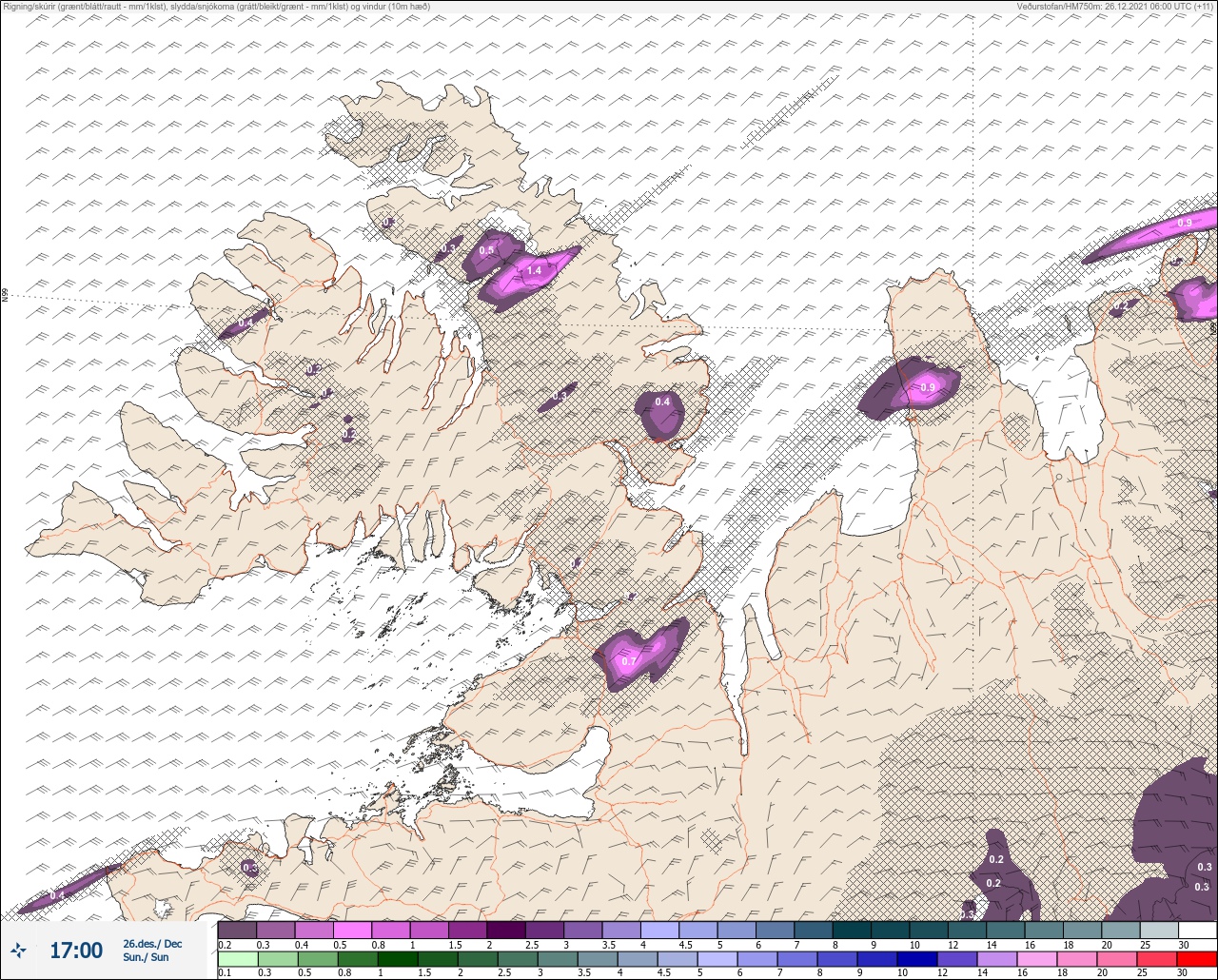
Task: Click the 1.4 snowfall value label
Action: (x=534, y=271)
